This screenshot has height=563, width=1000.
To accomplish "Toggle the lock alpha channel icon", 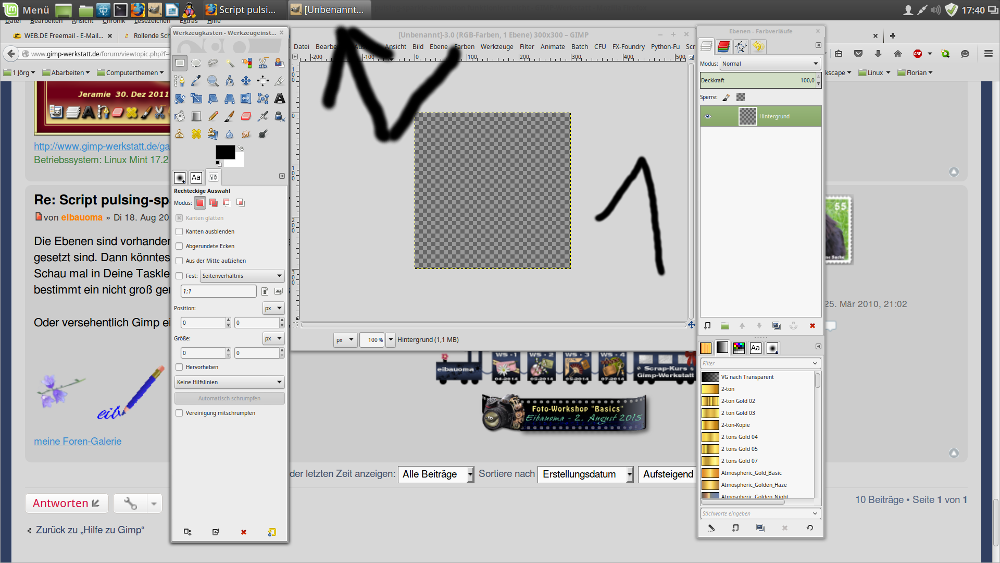I will click(740, 98).
